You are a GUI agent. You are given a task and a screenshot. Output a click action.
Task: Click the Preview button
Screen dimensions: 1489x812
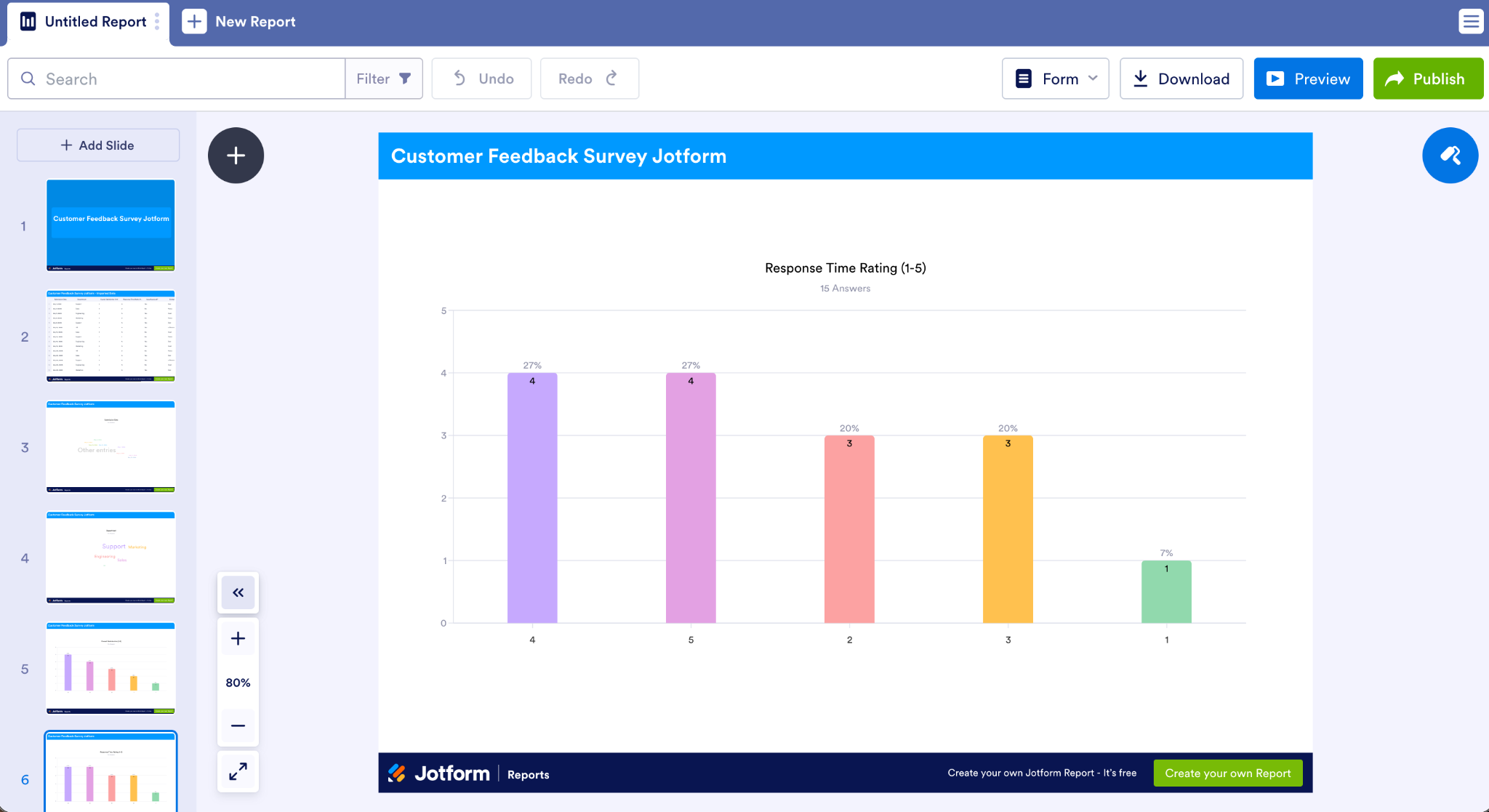(1308, 79)
